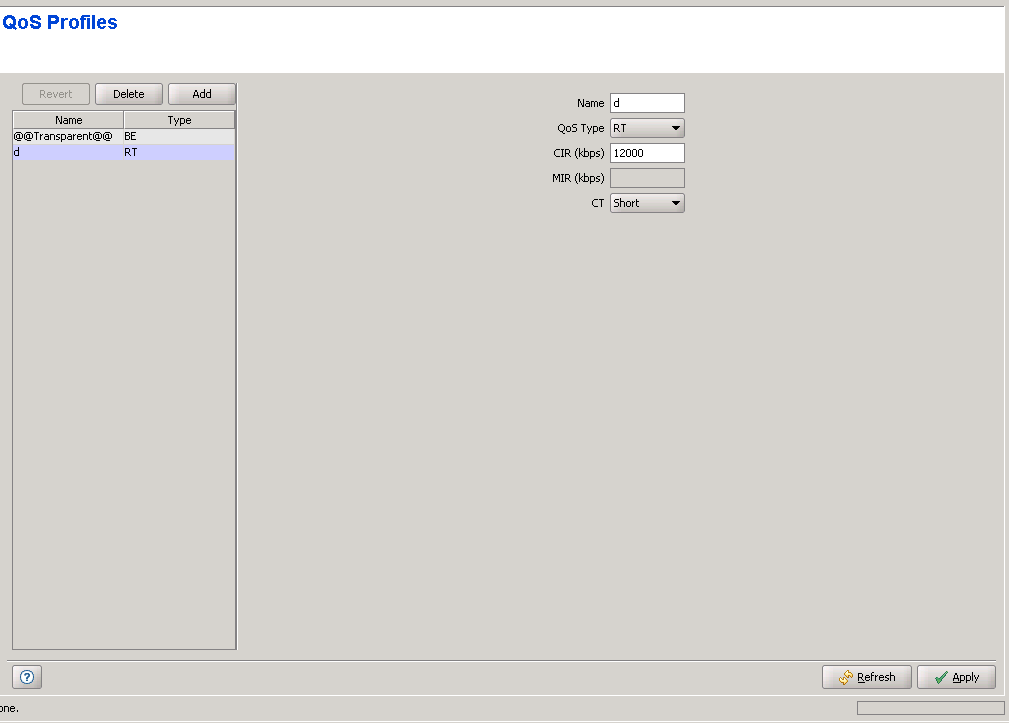Viewport: 1009px width, 723px height.
Task: Click the Refresh button with arrows icon
Action: pyautogui.click(x=866, y=677)
